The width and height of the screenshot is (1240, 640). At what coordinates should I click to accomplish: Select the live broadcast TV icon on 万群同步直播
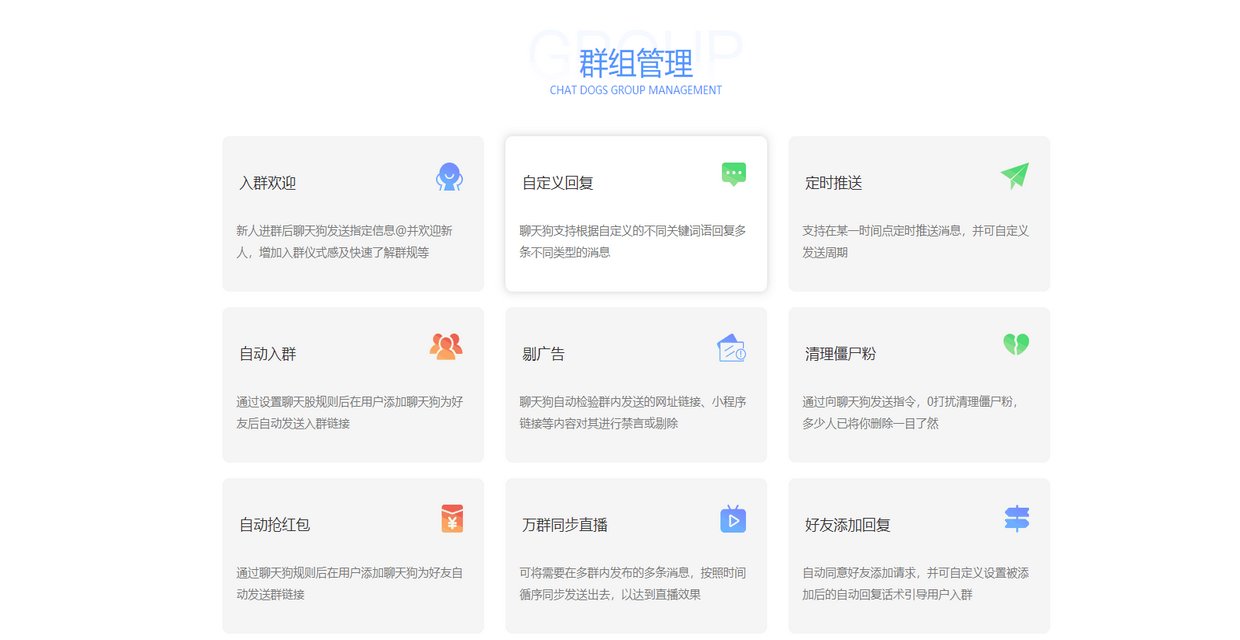click(x=732, y=518)
